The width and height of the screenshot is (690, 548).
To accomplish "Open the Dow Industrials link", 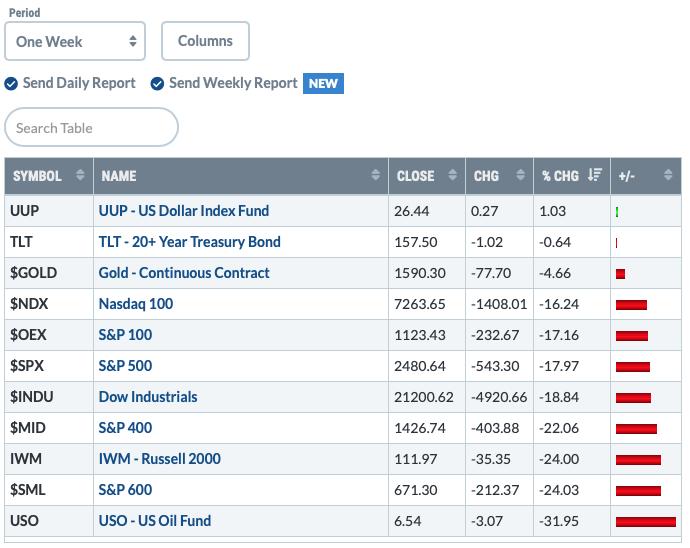I will [x=148, y=397].
